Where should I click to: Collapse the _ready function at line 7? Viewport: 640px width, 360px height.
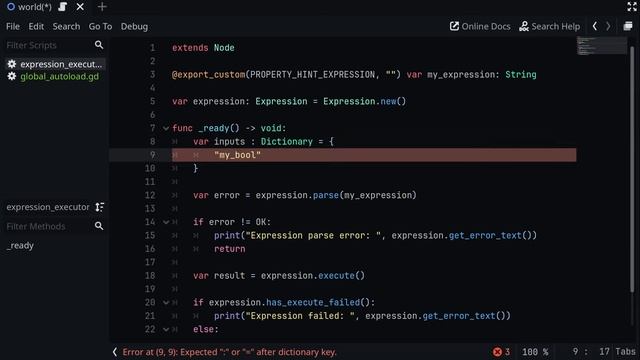[166, 128]
